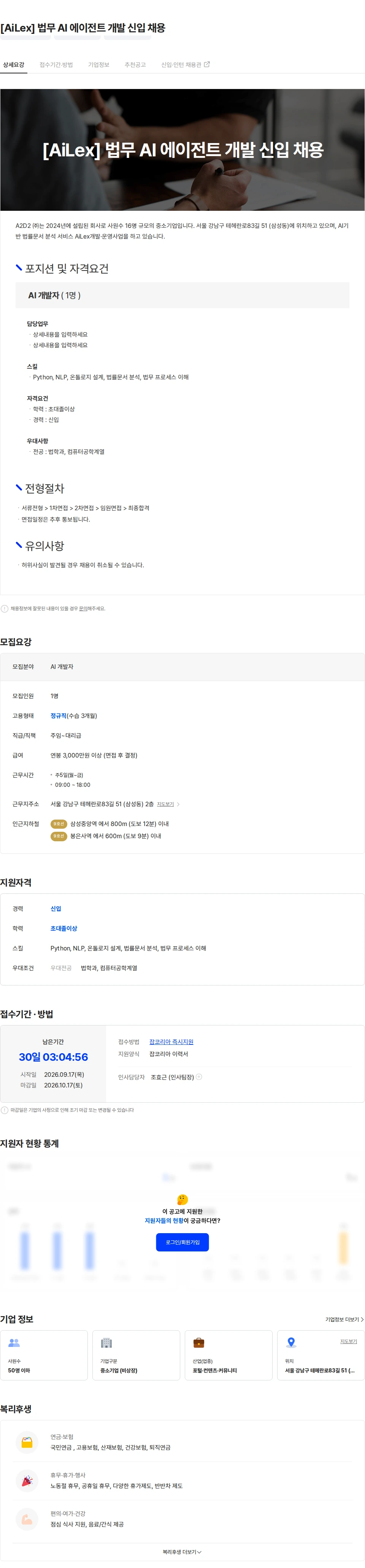This screenshot has width=365, height=1568.
Task: Click 9호선 badge for 봉은사역
Action: pyautogui.click(x=59, y=836)
